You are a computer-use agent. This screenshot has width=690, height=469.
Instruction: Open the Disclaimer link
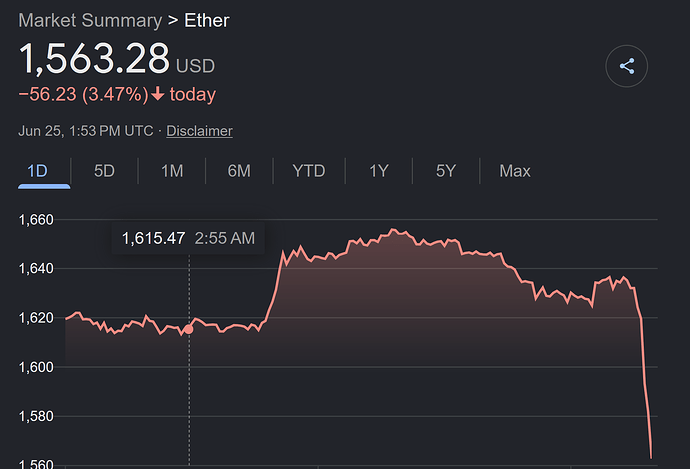point(199,131)
